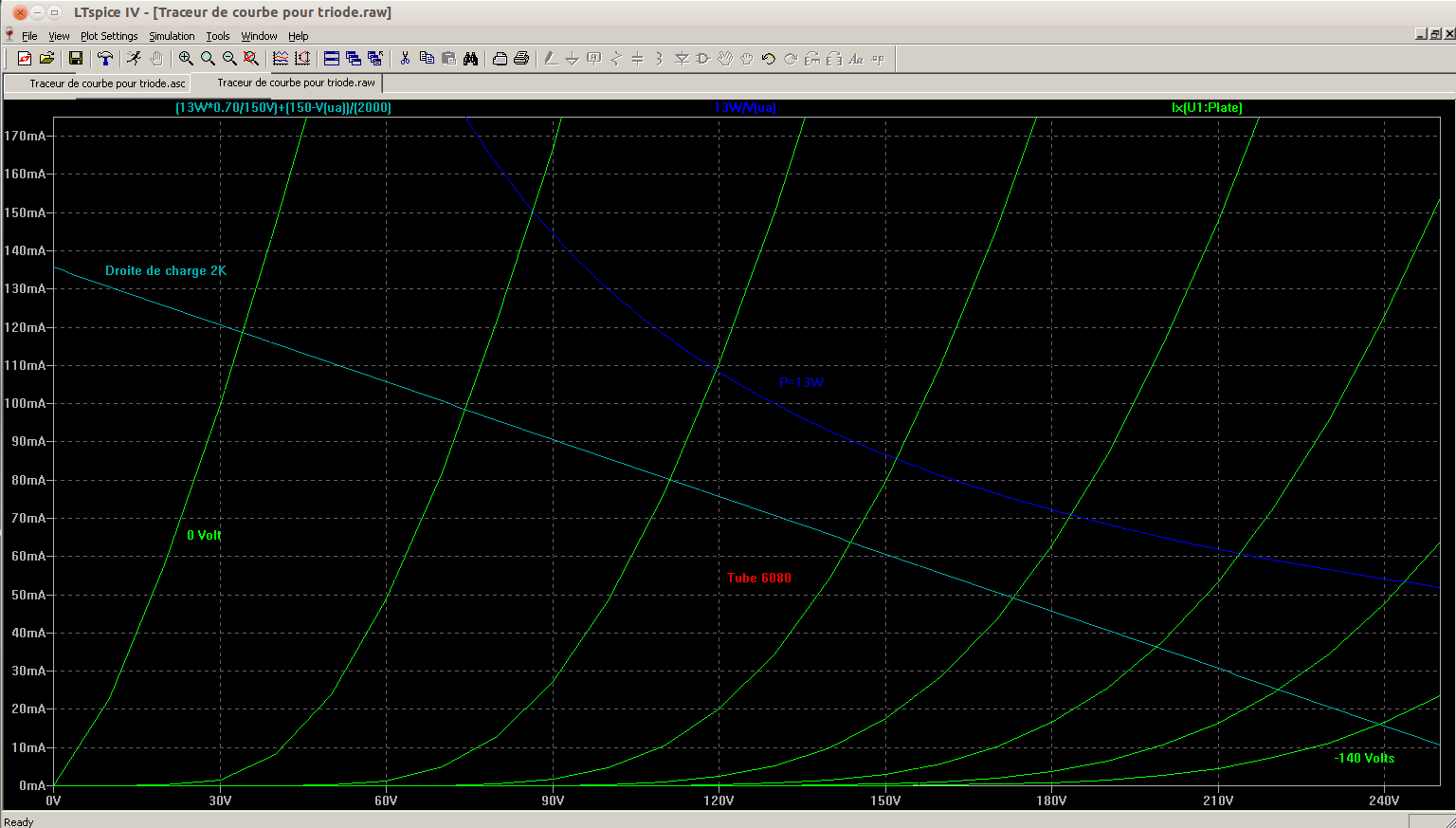Click the autorange axes icon

[302, 59]
